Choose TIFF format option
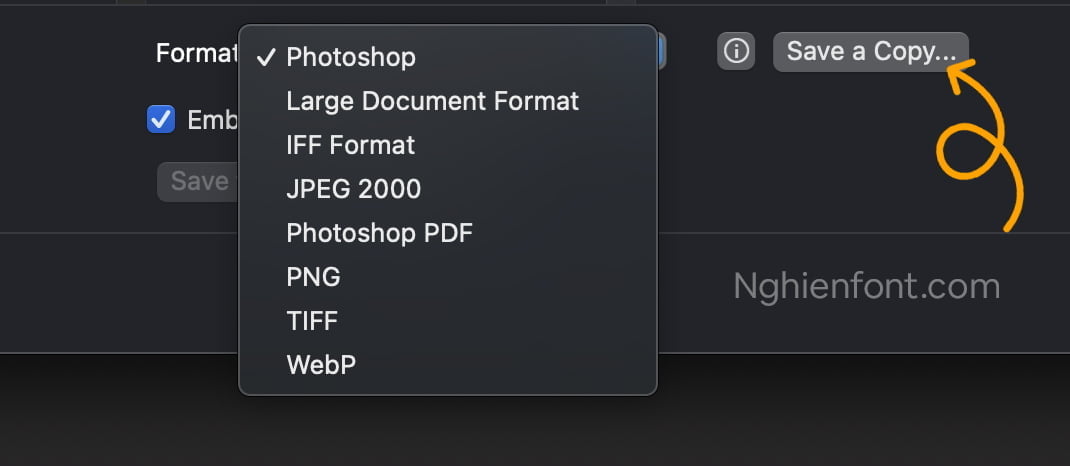 coord(448,321)
